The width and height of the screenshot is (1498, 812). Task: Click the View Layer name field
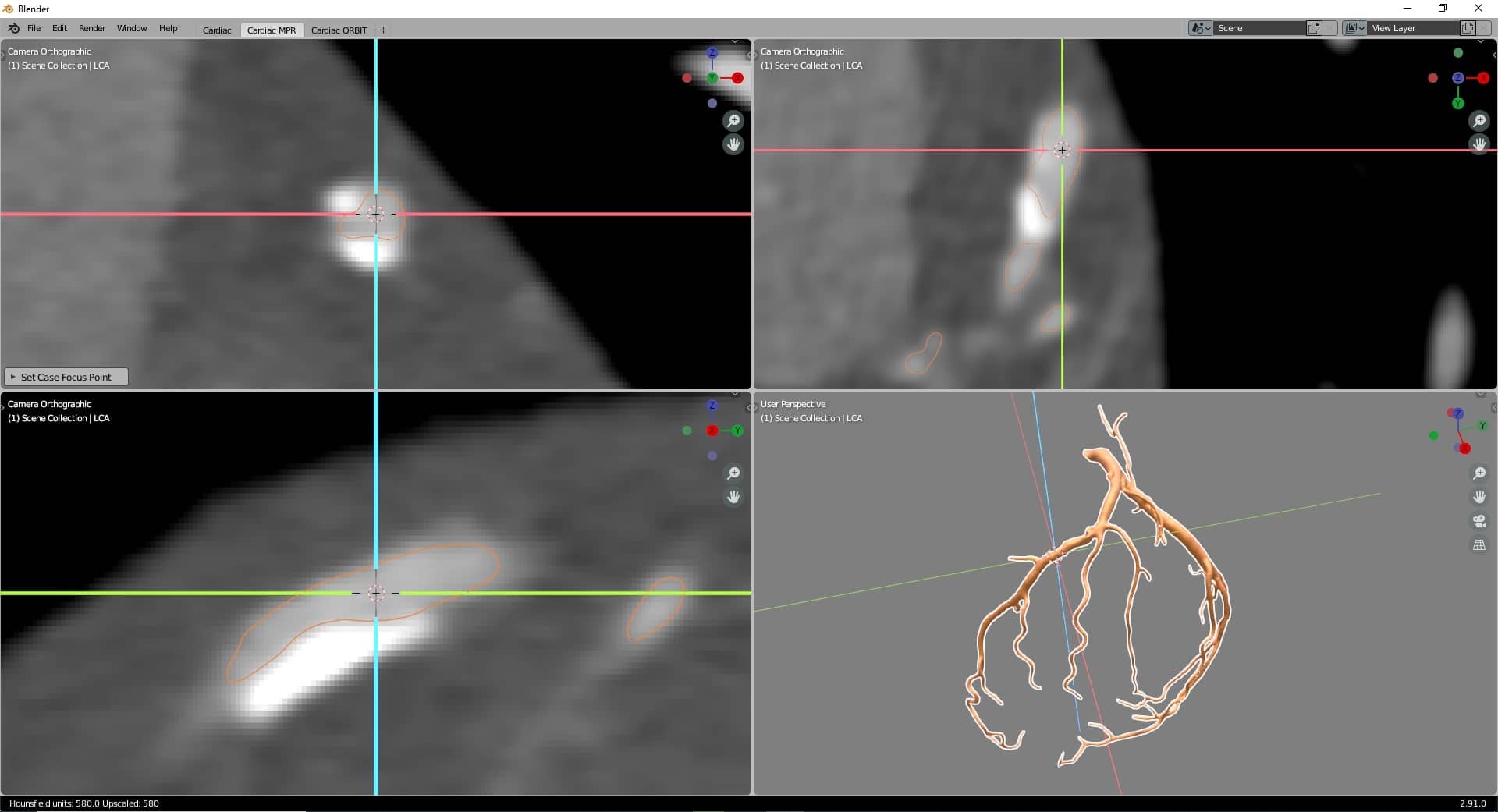pyautogui.click(x=1414, y=28)
